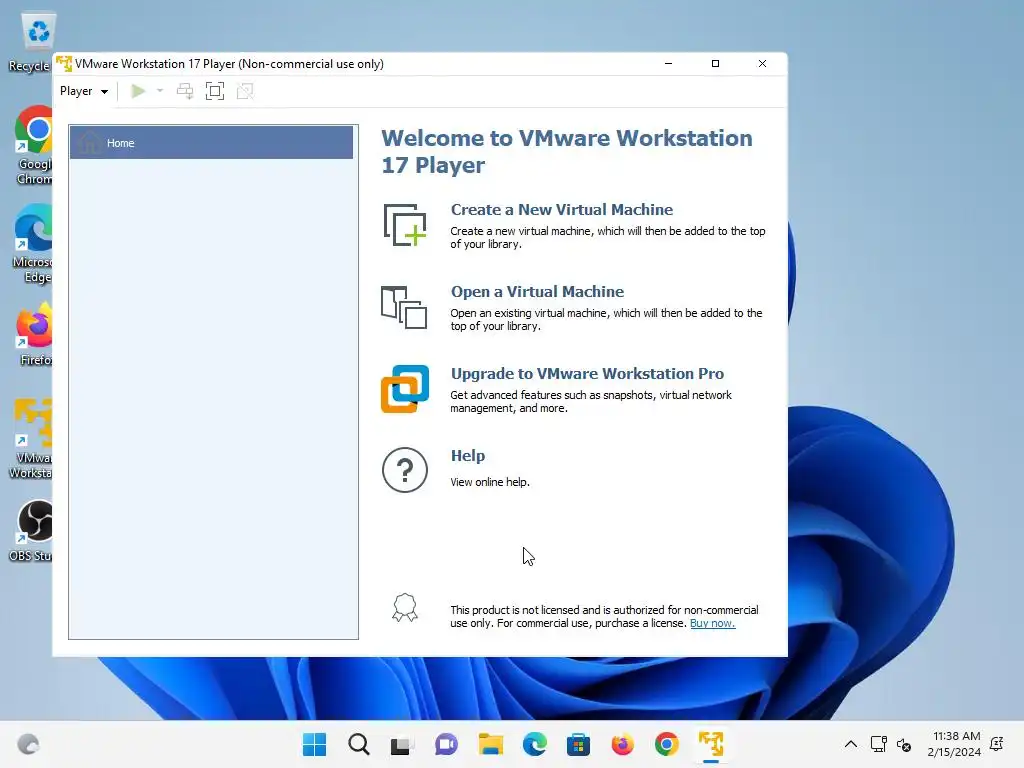Click the muted volume tray icon
The height and width of the screenshot is (768, 1024).
(904, 744)
